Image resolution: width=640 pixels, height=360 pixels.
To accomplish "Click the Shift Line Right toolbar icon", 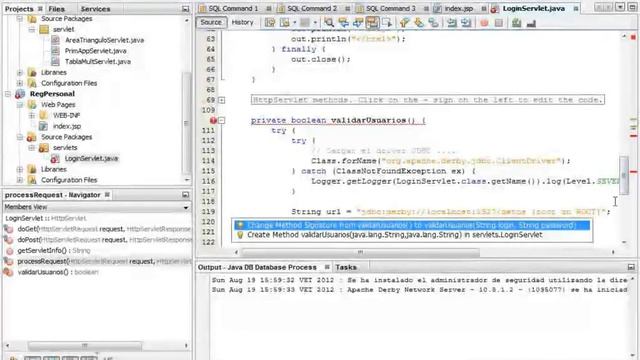I will (x=466, y=23).
